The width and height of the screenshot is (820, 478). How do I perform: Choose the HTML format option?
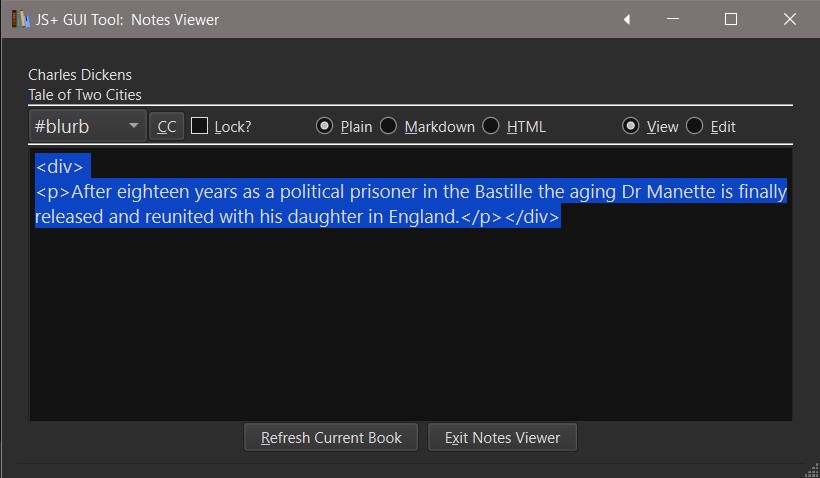491,126
